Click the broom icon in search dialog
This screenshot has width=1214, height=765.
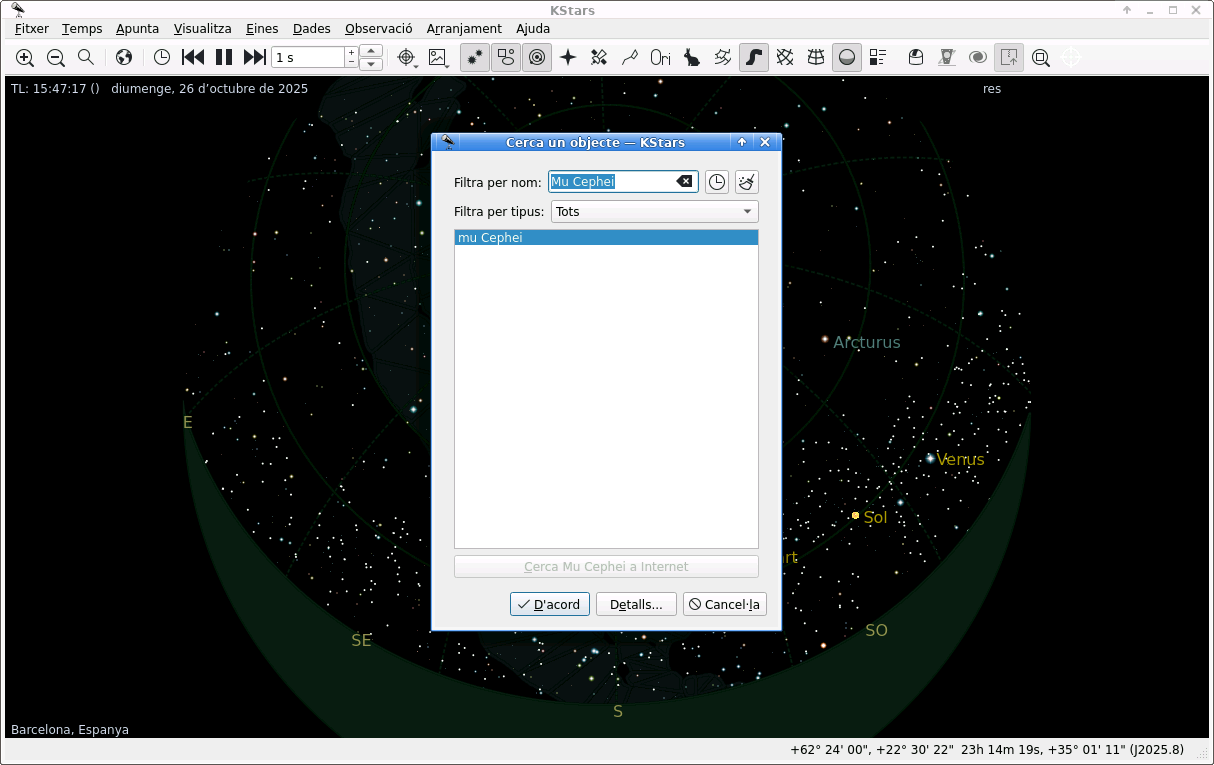(746, 182)
